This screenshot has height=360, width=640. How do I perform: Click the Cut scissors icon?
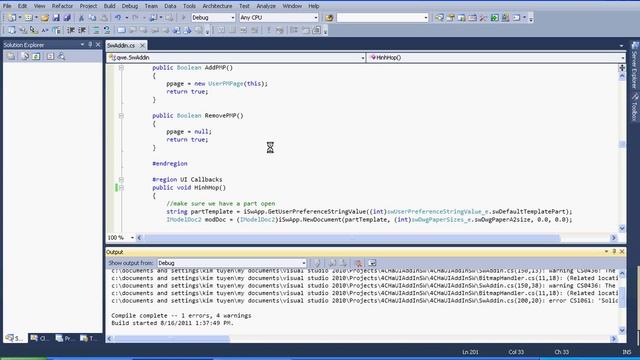pyautogui.click(x=81, y=18)
